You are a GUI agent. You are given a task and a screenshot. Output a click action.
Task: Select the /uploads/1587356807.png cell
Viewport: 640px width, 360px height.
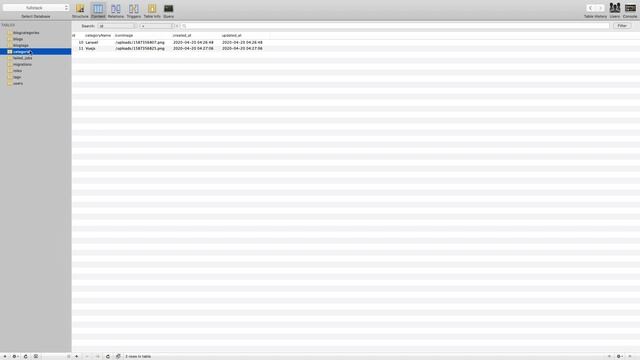coord(140,42)
